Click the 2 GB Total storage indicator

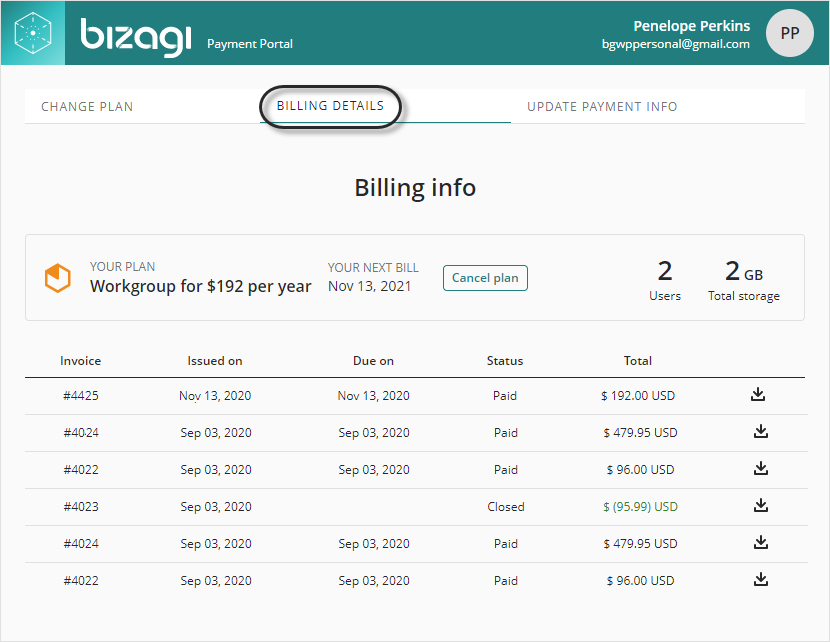pos(743,279)
